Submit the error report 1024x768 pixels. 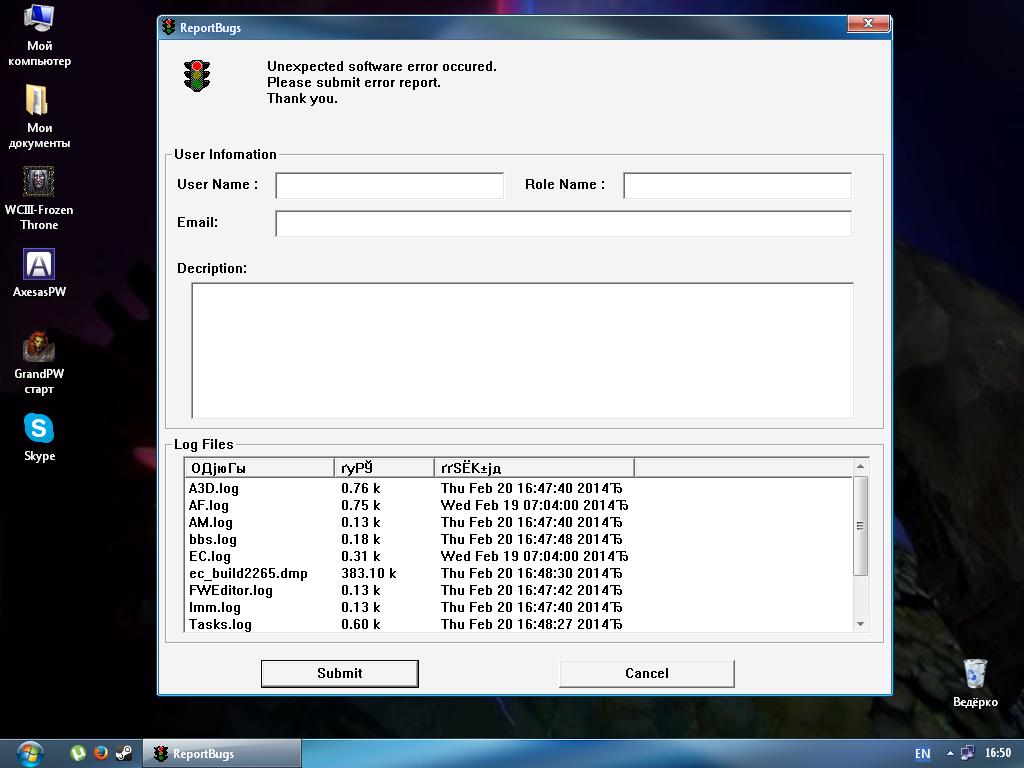340,673
